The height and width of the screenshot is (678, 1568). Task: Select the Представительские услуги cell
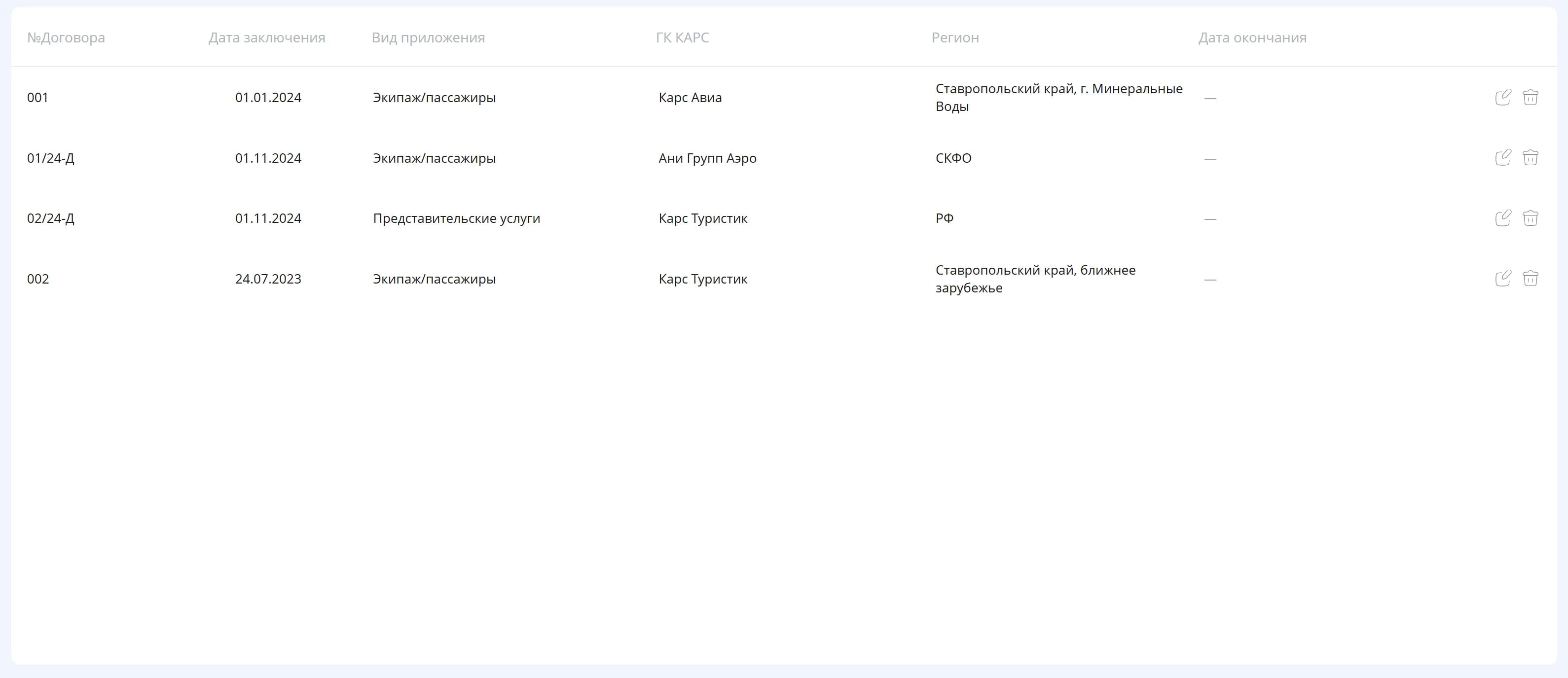pyautogui.click(x=457, y=218)
